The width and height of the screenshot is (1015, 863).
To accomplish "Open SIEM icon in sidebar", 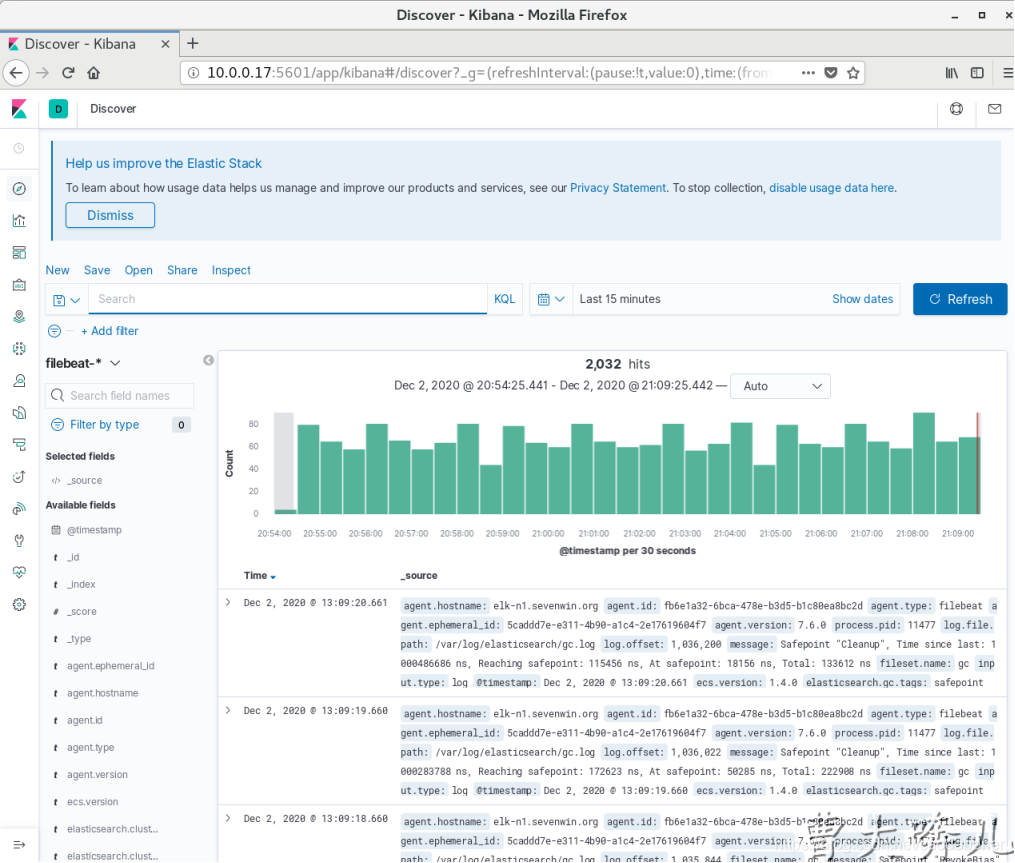I will pyautogui.click(x=19, y=509).
